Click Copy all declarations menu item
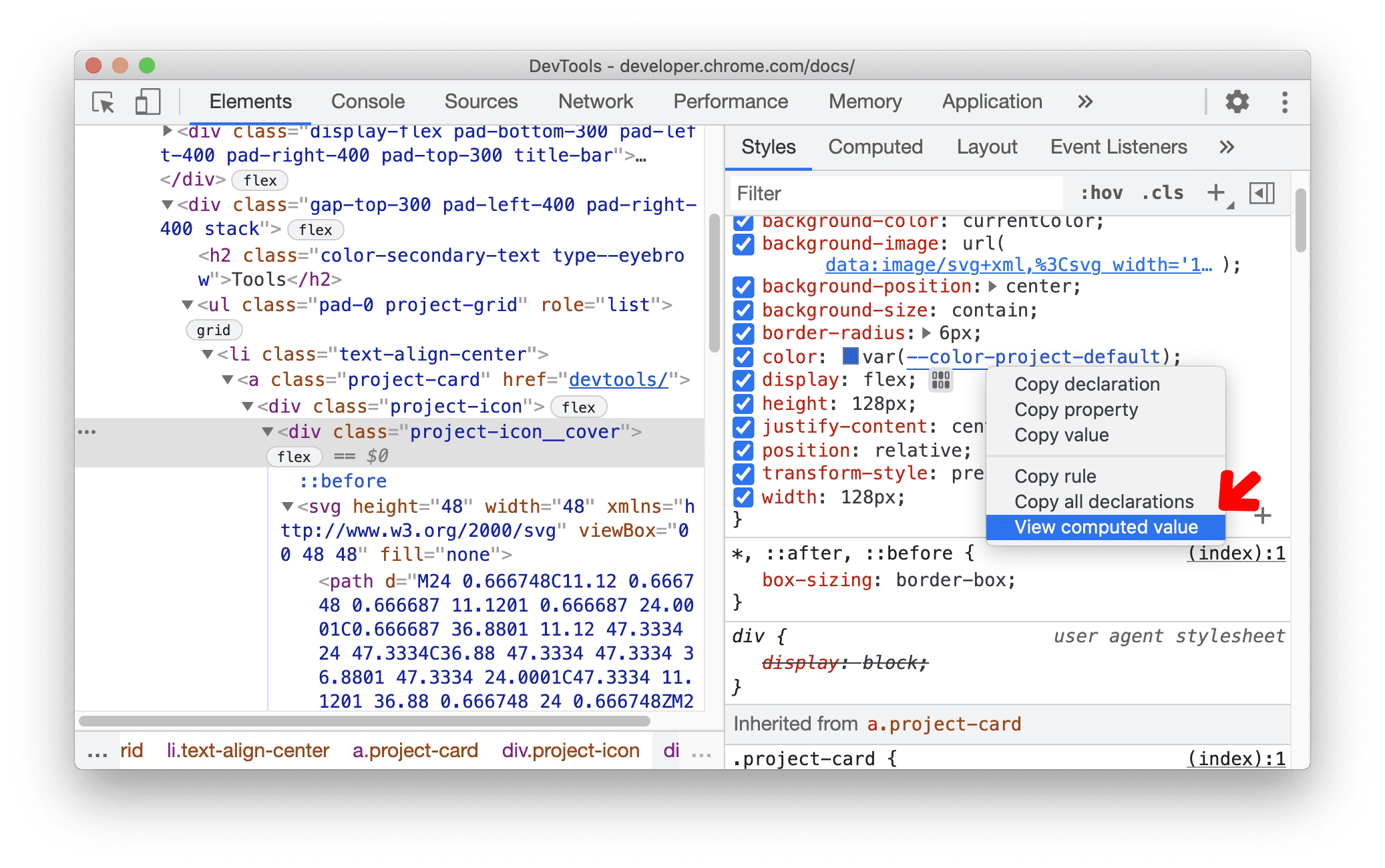 click(x=1101, y=500)
